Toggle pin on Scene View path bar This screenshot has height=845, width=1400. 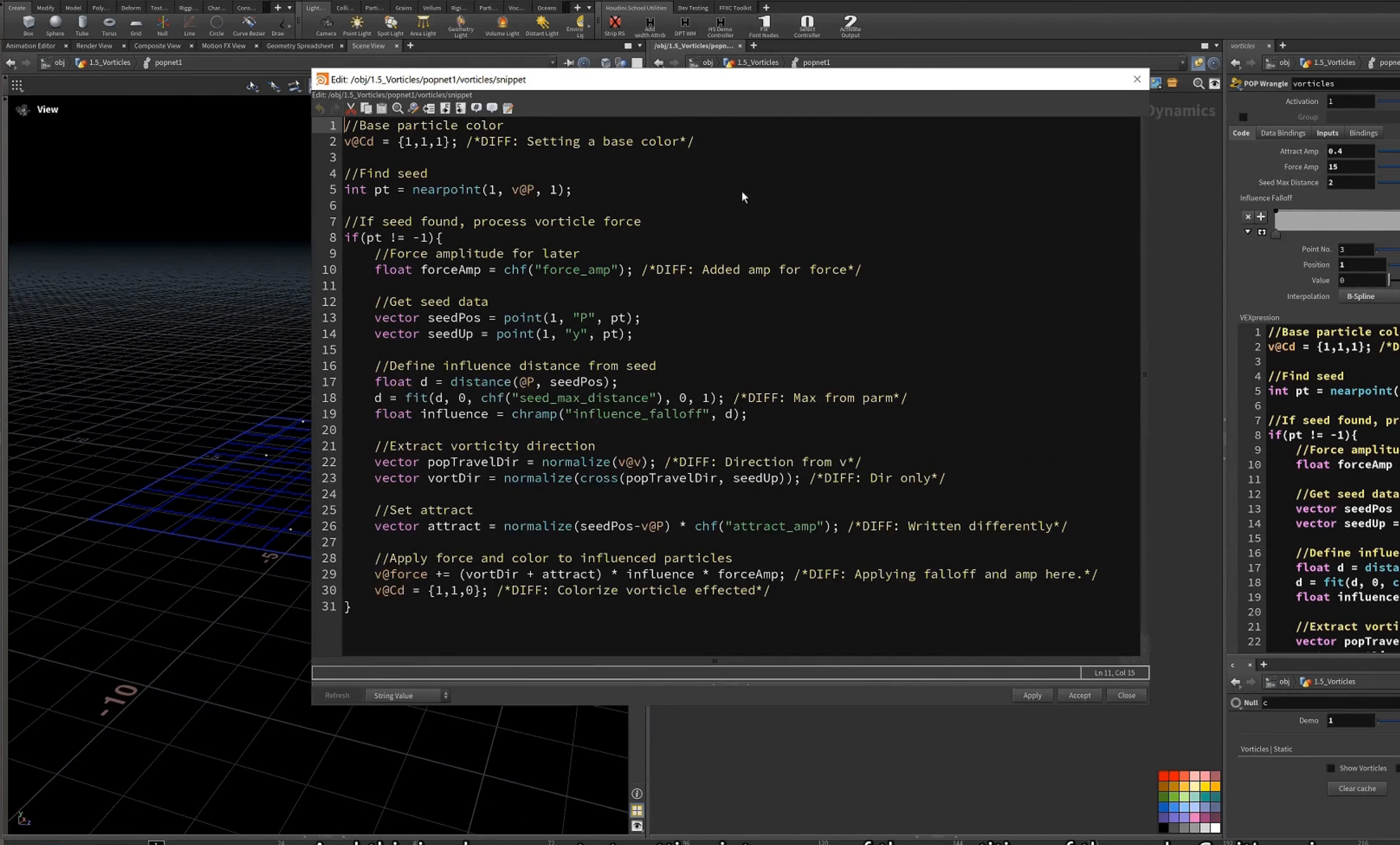coord(569,63)
